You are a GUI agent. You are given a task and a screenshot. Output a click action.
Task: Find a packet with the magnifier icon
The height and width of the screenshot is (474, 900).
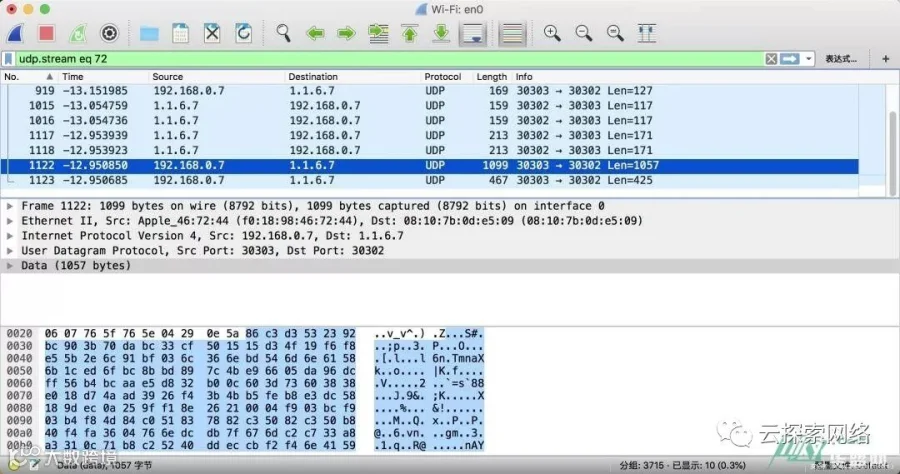click(283, 33)
